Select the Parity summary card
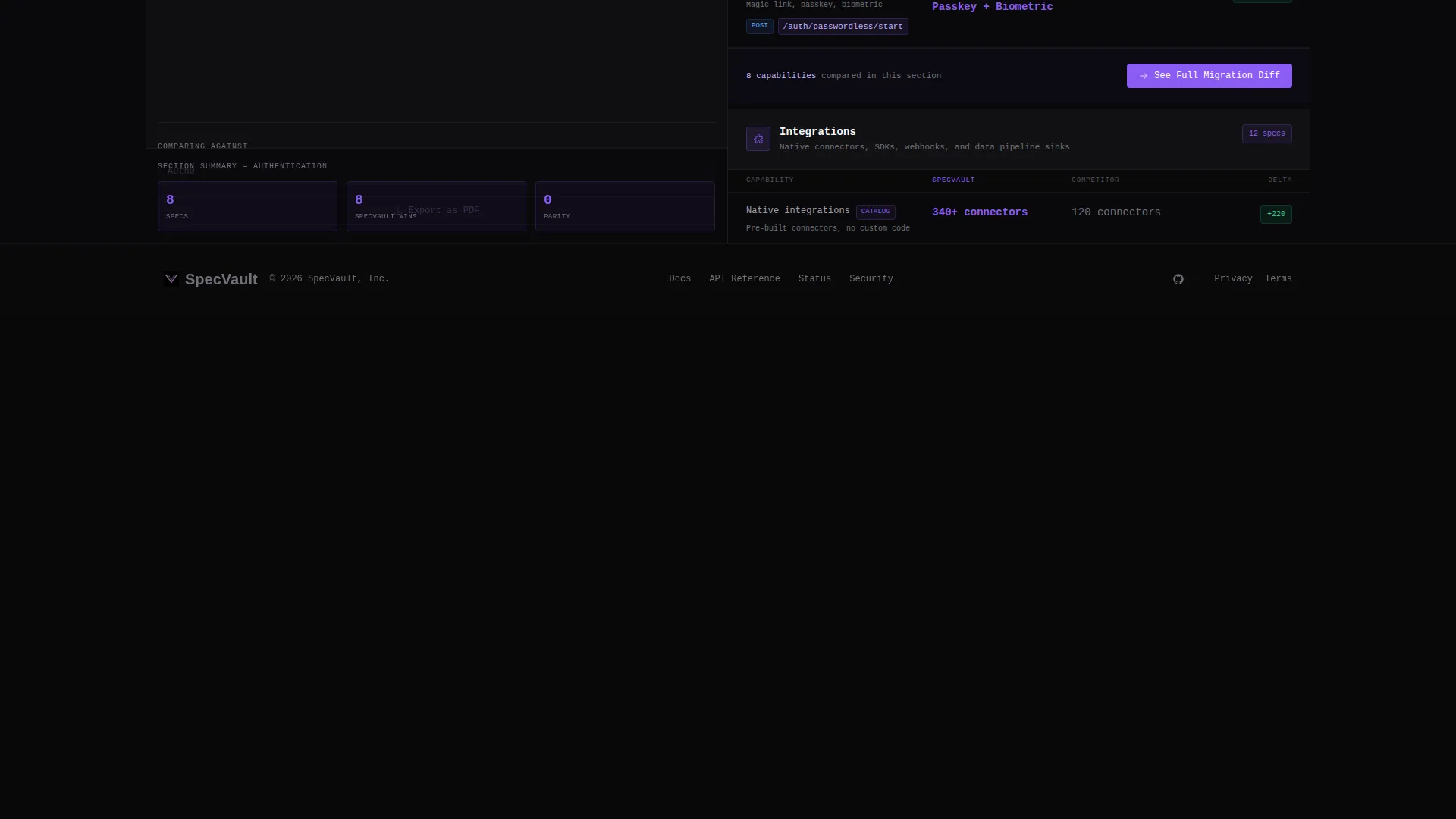Viewport: 1456px width, 819px height. pos(625,206)
